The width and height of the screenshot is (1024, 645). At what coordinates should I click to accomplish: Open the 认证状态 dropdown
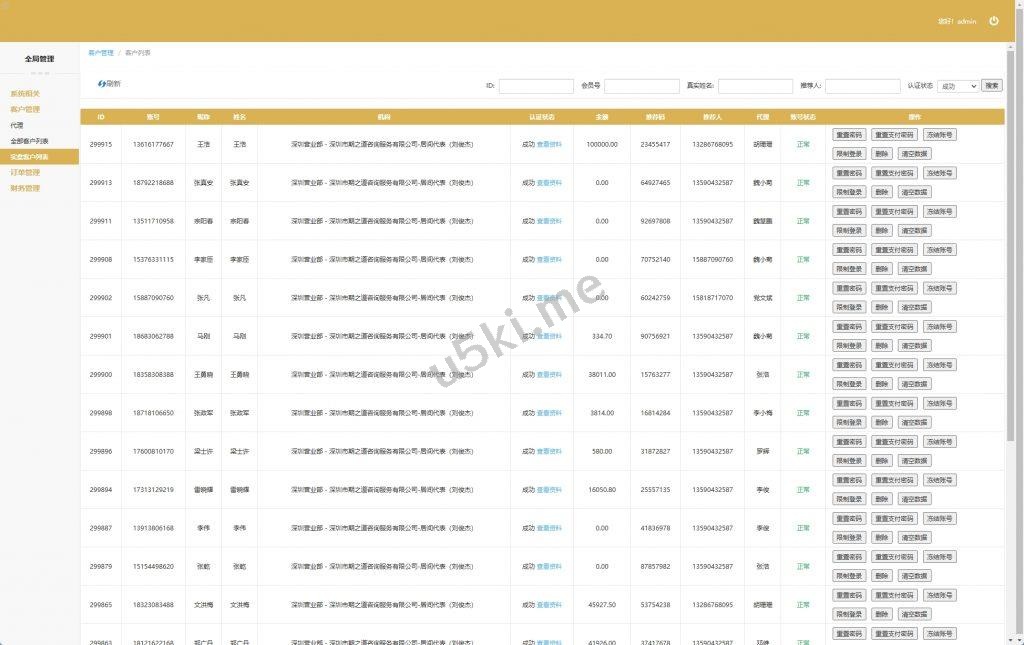pyautogui.click(x=957, y=86)
